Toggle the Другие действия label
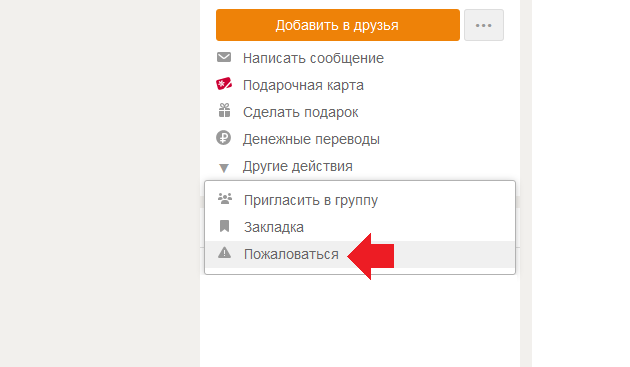630x367 pixels. pyautogui.click(x=298, y=166)
